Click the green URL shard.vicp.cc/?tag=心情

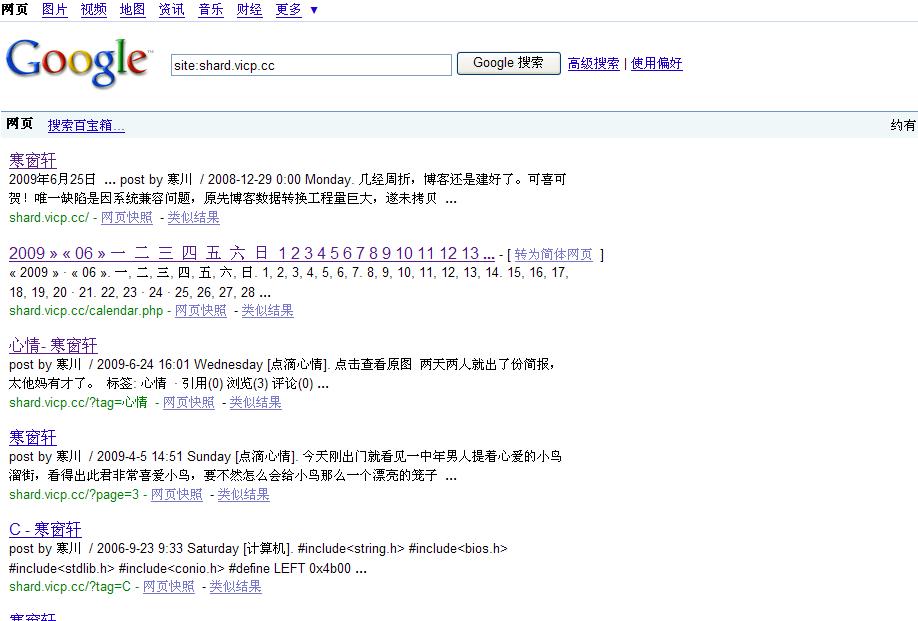coord(78,403)
